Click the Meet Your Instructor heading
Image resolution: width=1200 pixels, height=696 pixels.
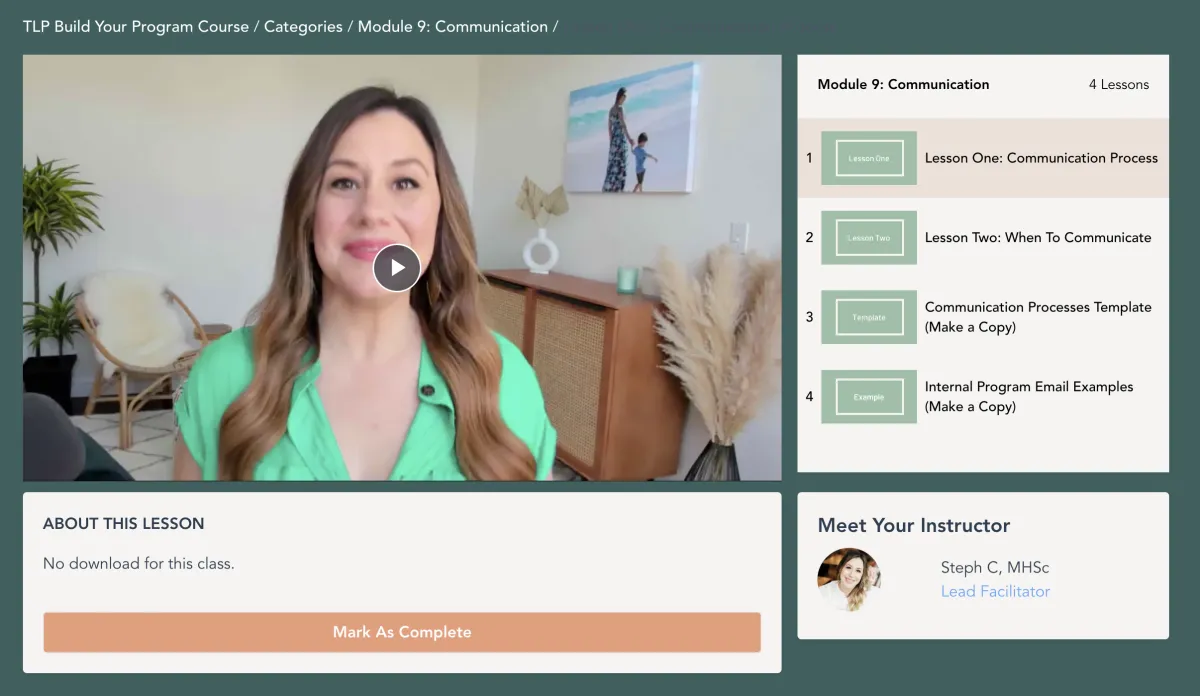point(914,525)
